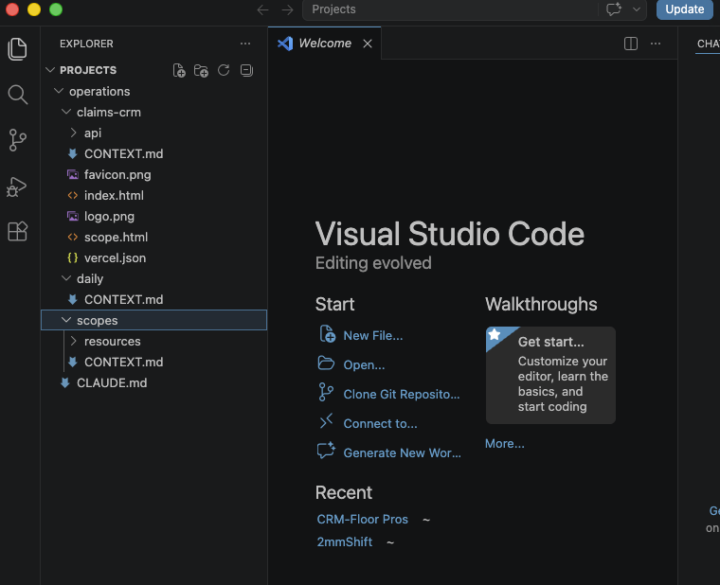
Task: Select the Welcome tab
Action: (x=324, y=43)
